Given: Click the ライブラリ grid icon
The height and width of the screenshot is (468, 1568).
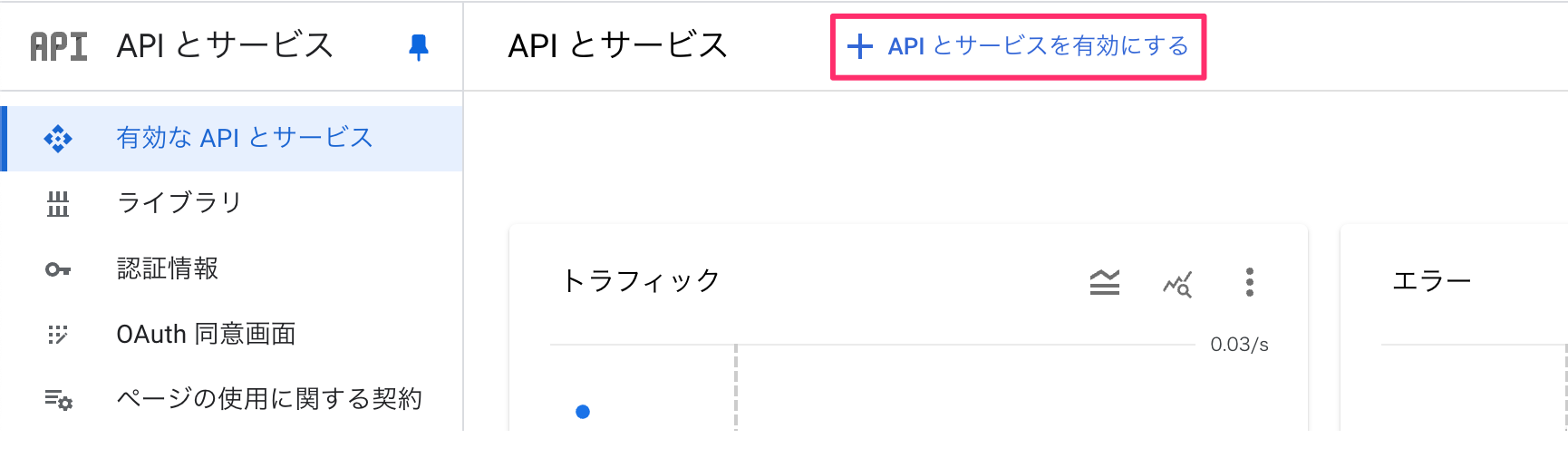Looking at the screenshot, I should click(x=58, y=204).
